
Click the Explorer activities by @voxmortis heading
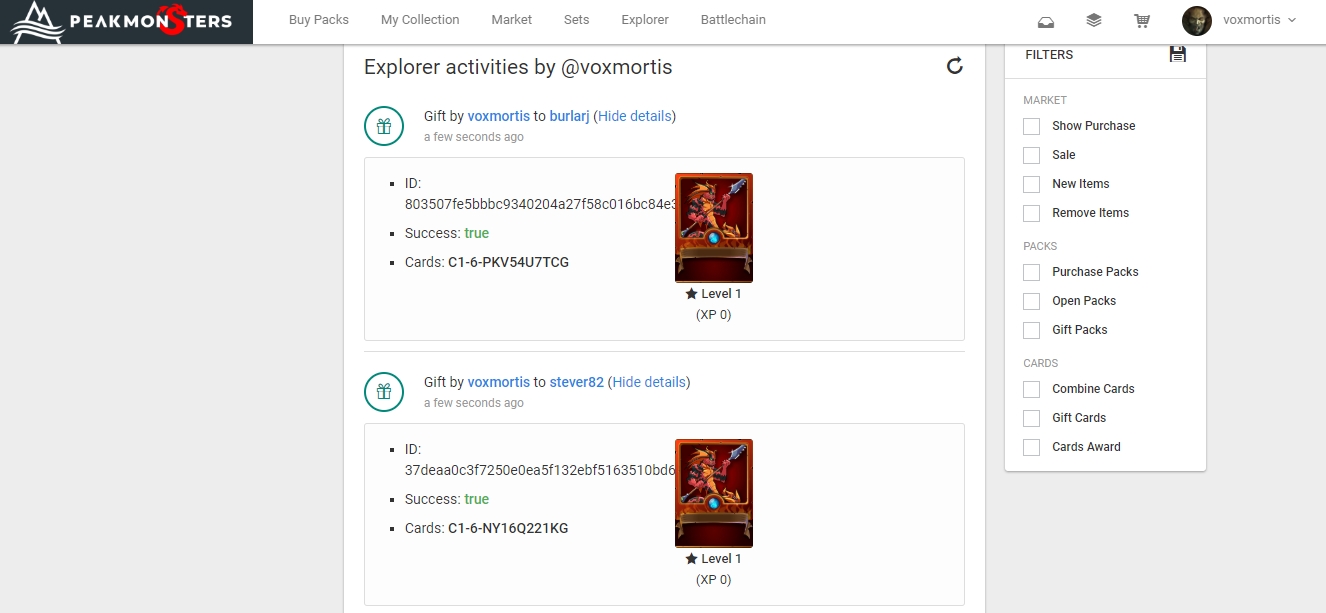(x=518, y=67)
